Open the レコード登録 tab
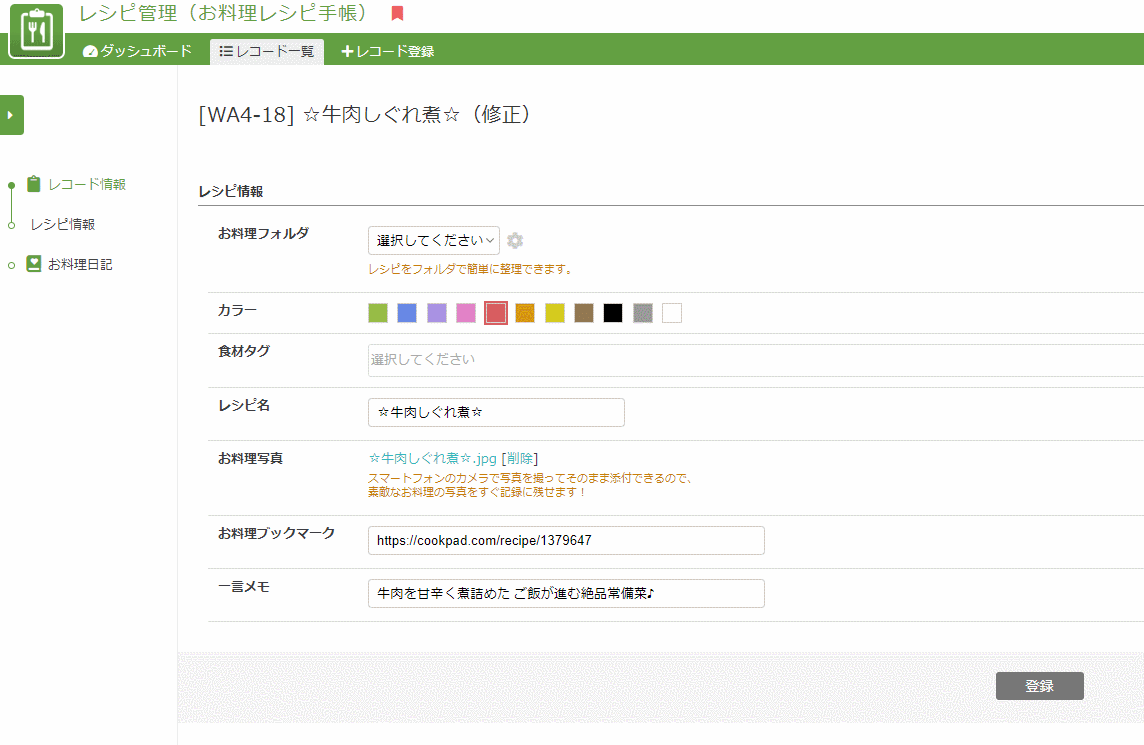The image size is (1144, 745). [387, 51]
